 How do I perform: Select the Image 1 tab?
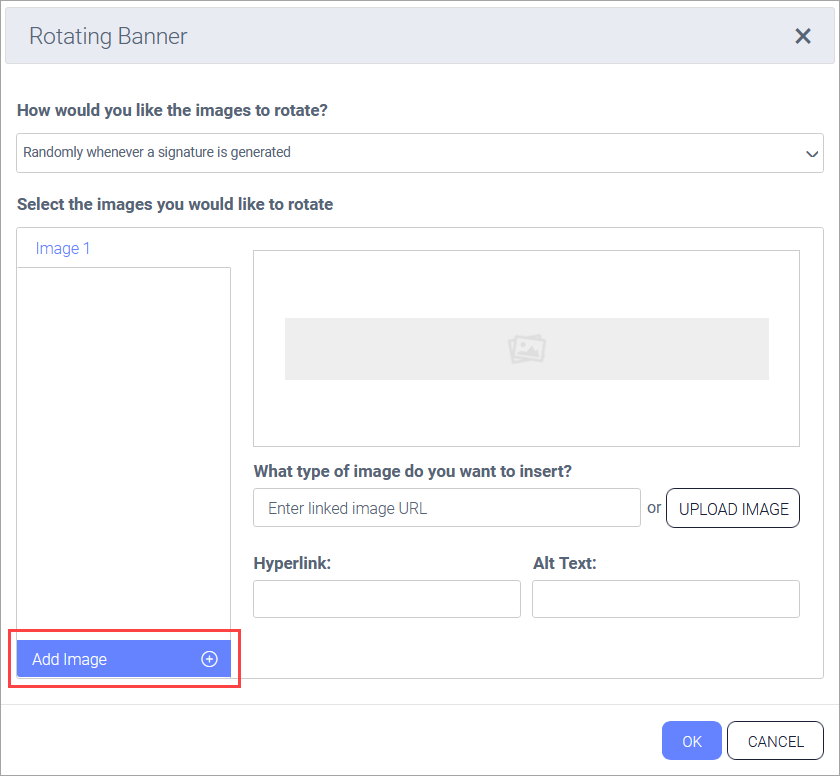63,248
